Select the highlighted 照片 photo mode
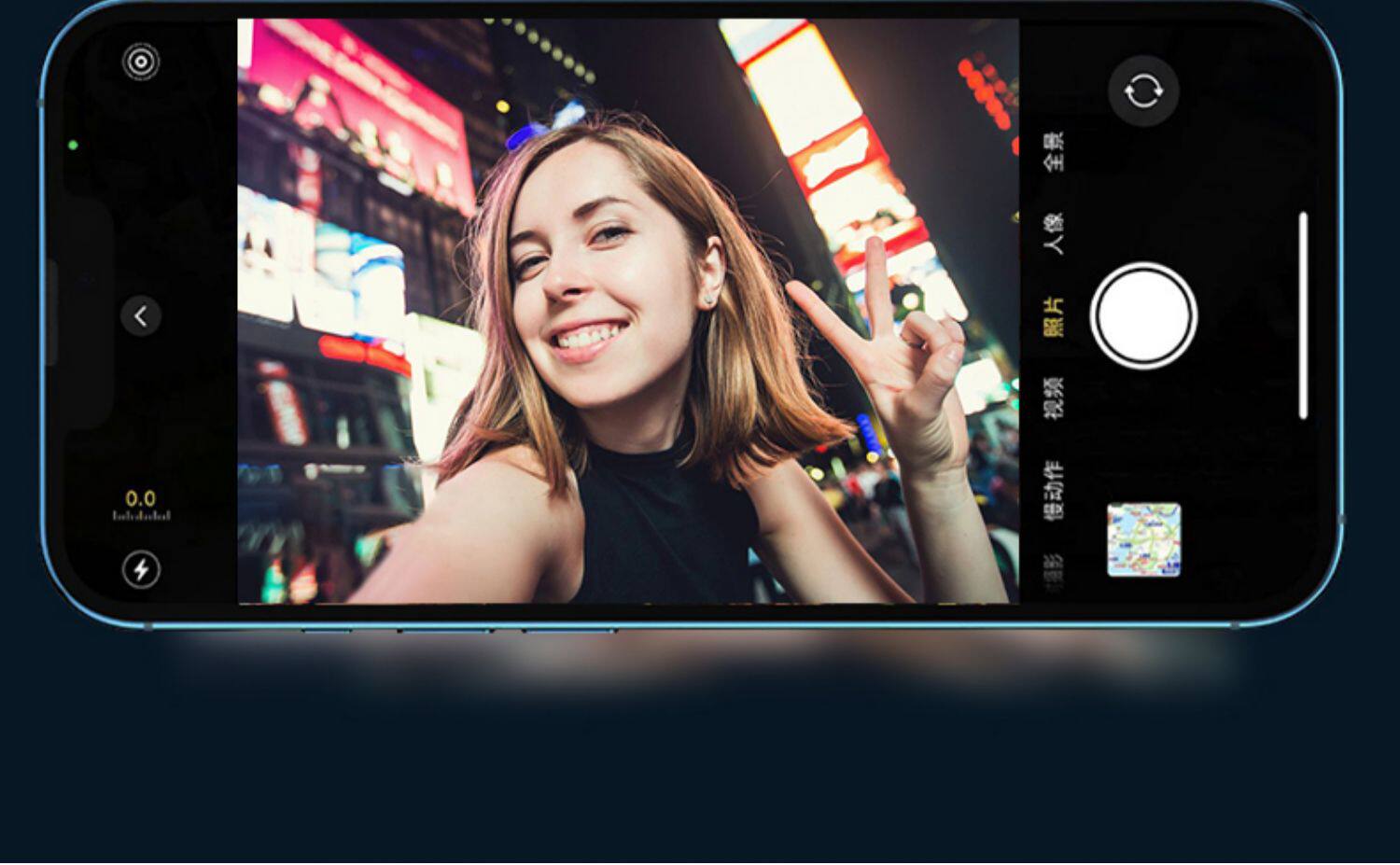The height and width of the screenshot is (865, 1400). point(1053,316)
